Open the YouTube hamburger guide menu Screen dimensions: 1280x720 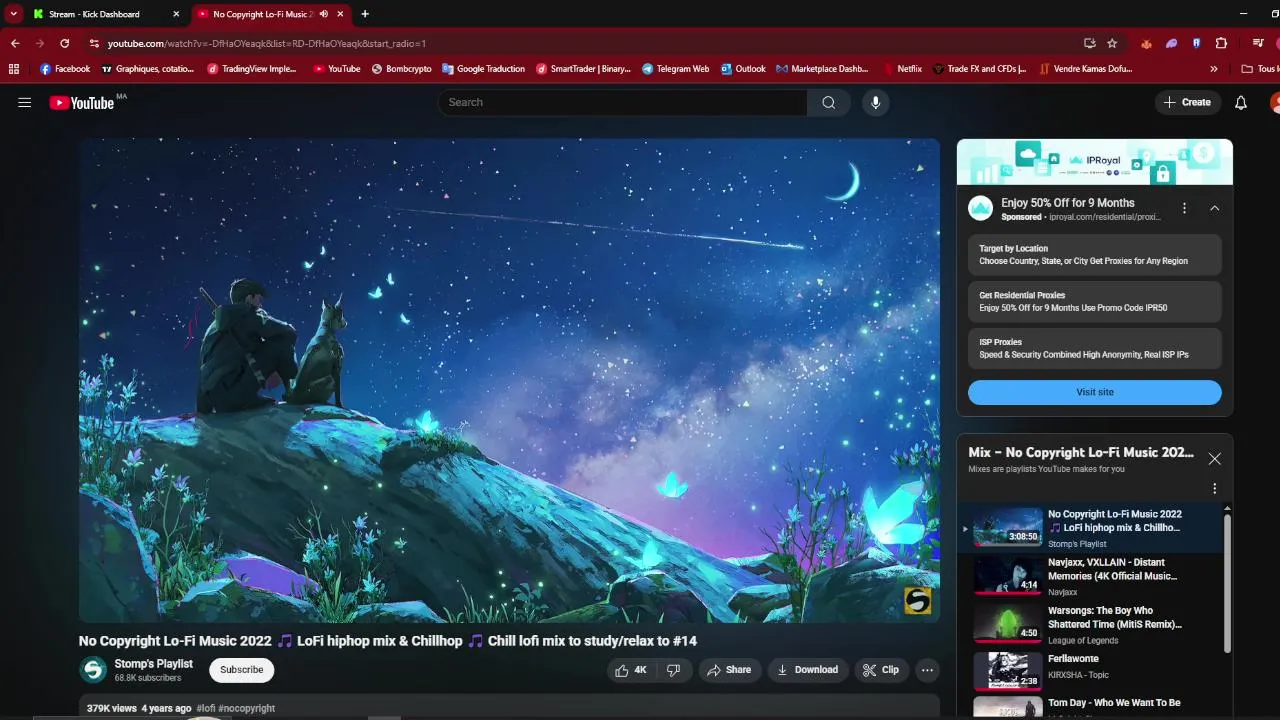click(x=25, y=102)
